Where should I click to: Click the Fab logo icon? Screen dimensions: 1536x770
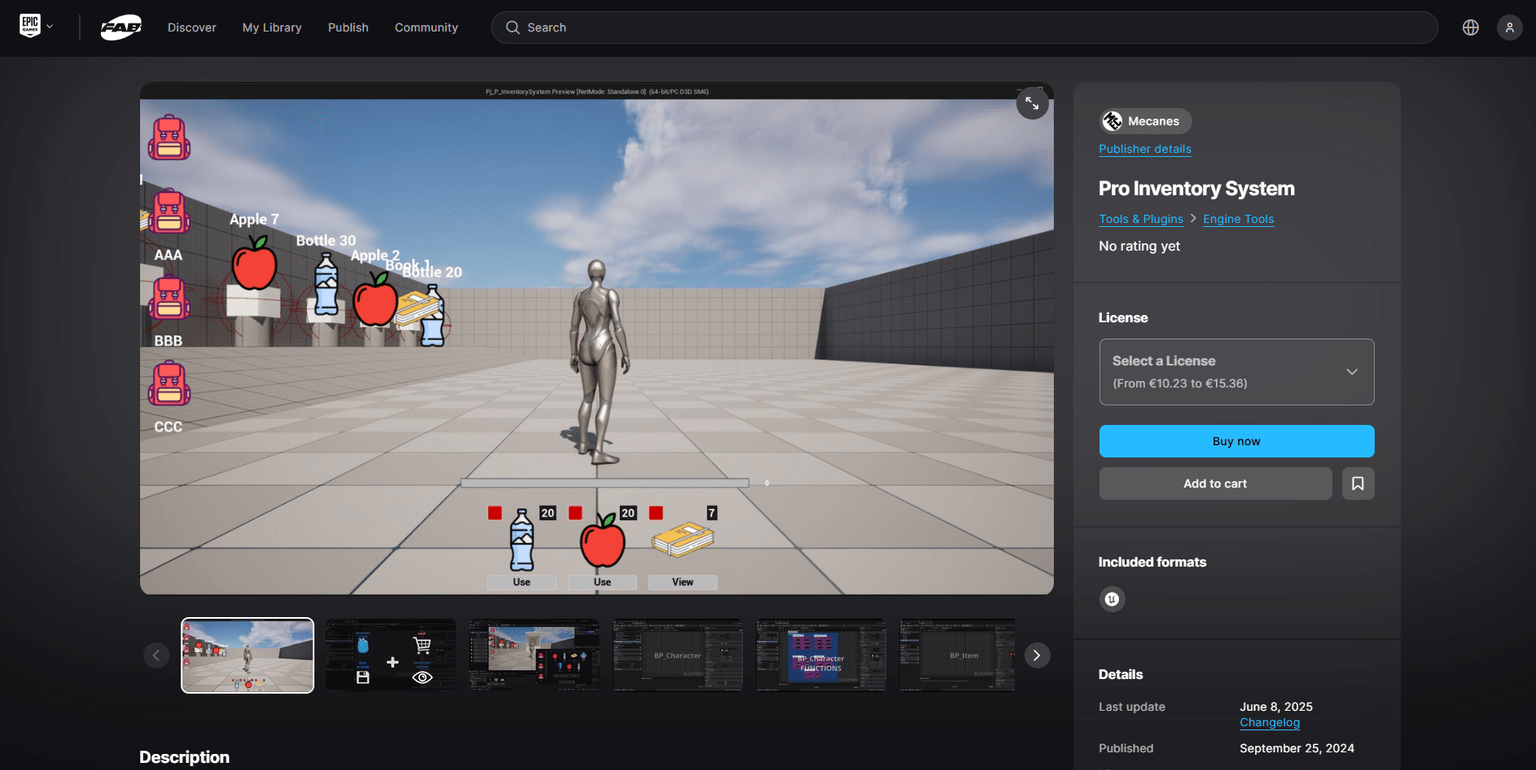(121, 28)
